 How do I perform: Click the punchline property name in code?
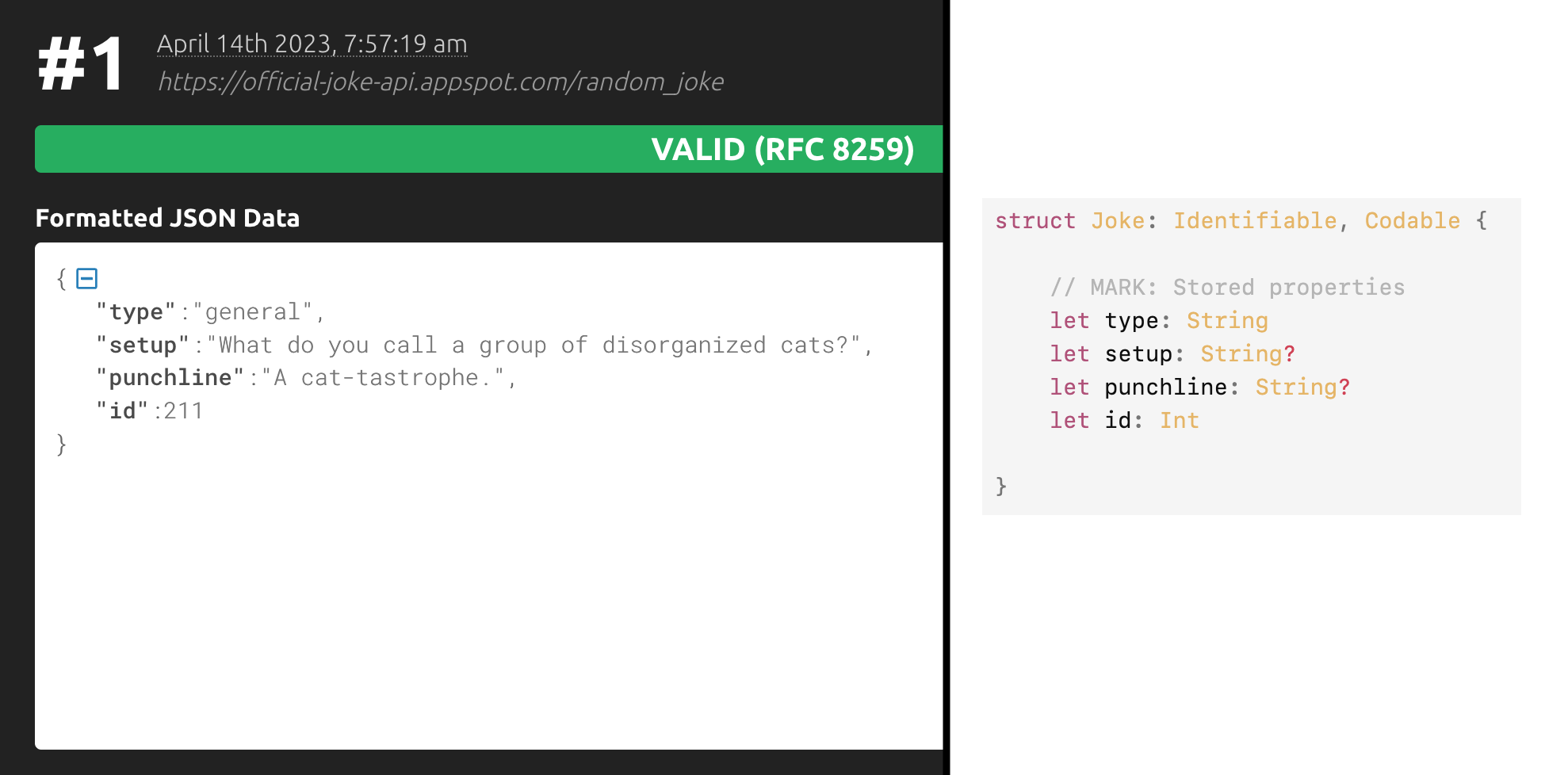click(x=1165, y=387)
